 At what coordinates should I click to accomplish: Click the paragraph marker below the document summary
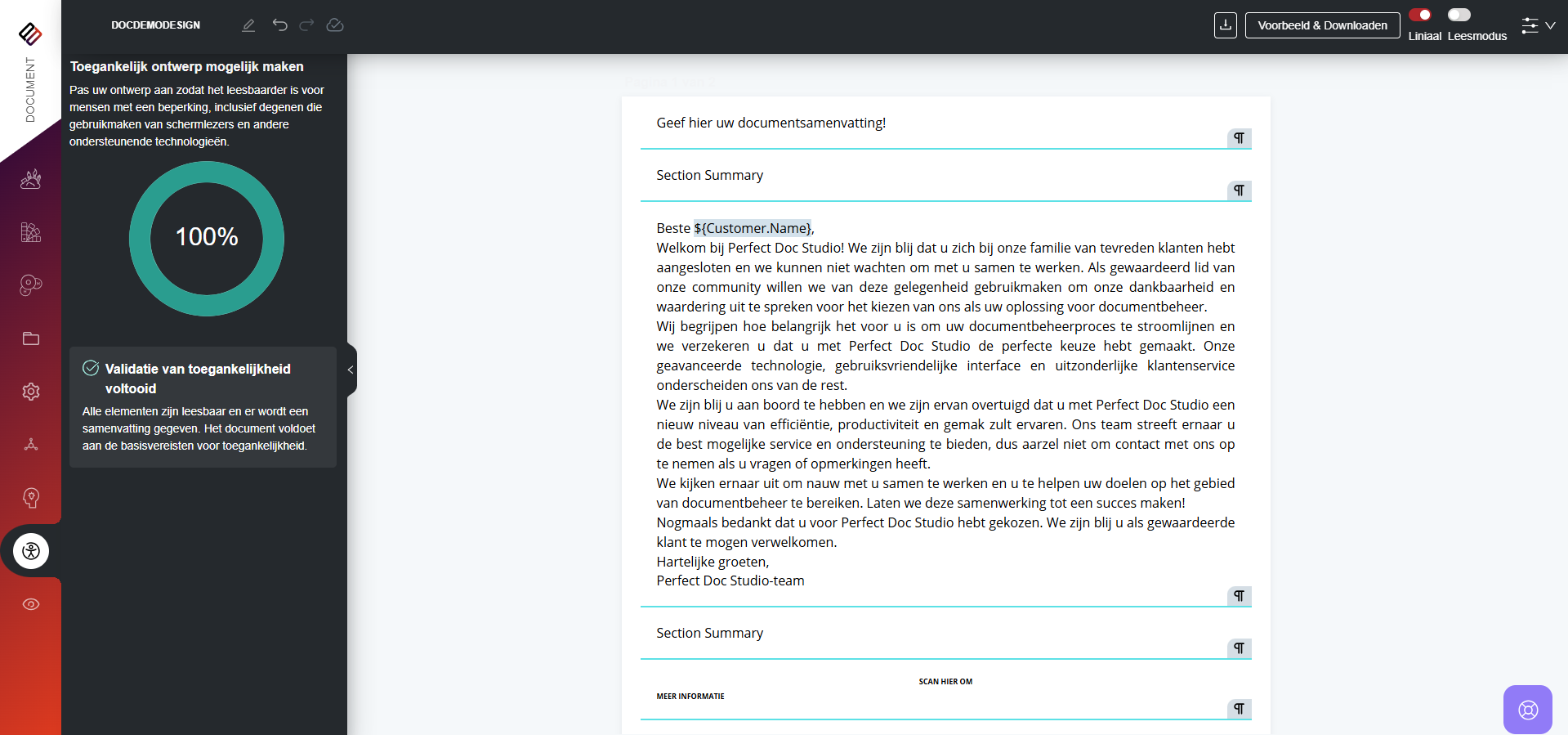1239,138
